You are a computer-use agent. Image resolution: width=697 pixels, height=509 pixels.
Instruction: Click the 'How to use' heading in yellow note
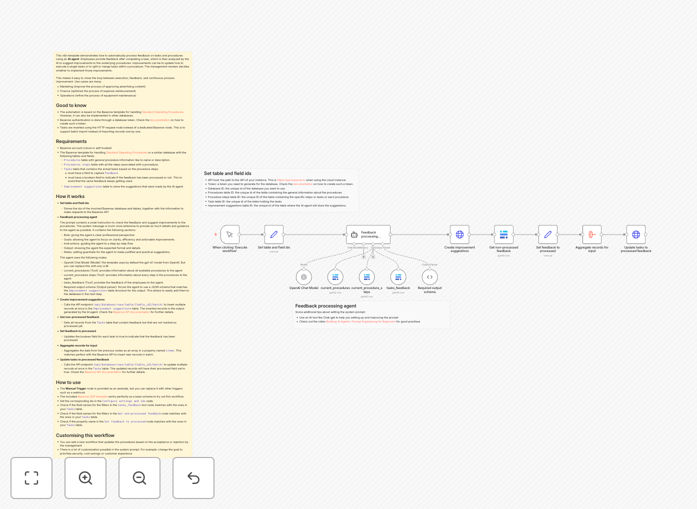[68, 382]
